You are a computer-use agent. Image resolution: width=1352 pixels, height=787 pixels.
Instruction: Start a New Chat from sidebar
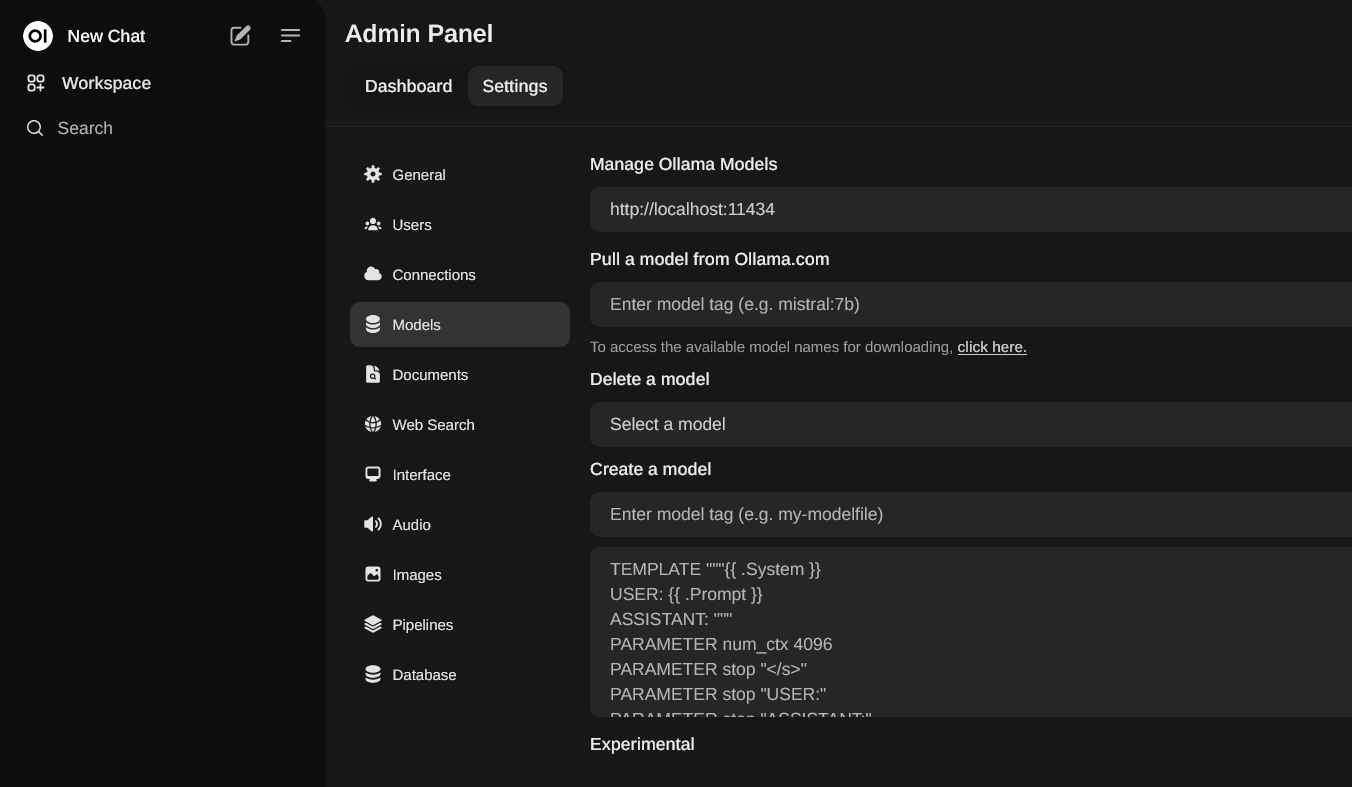[x=106, y=36]
